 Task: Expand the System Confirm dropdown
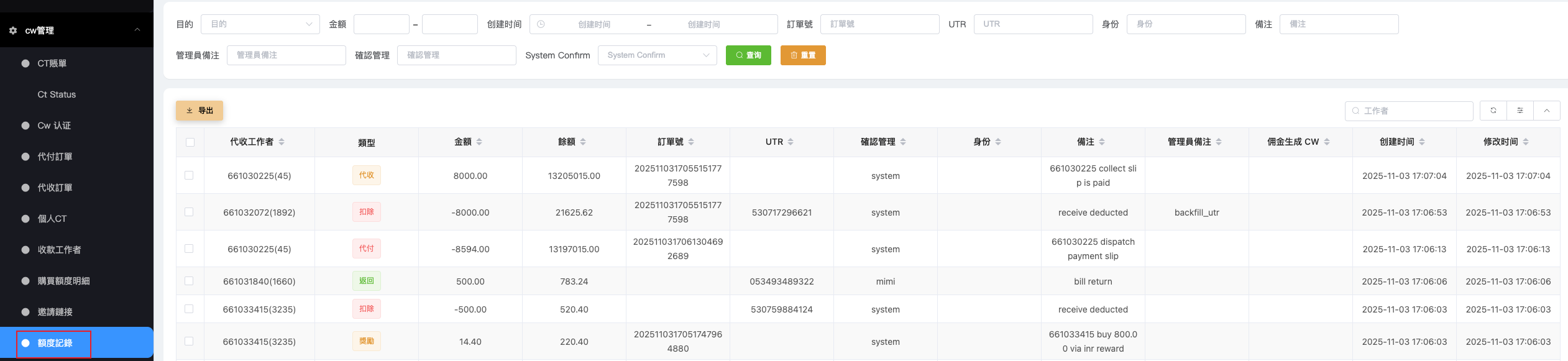pos(657,55)
